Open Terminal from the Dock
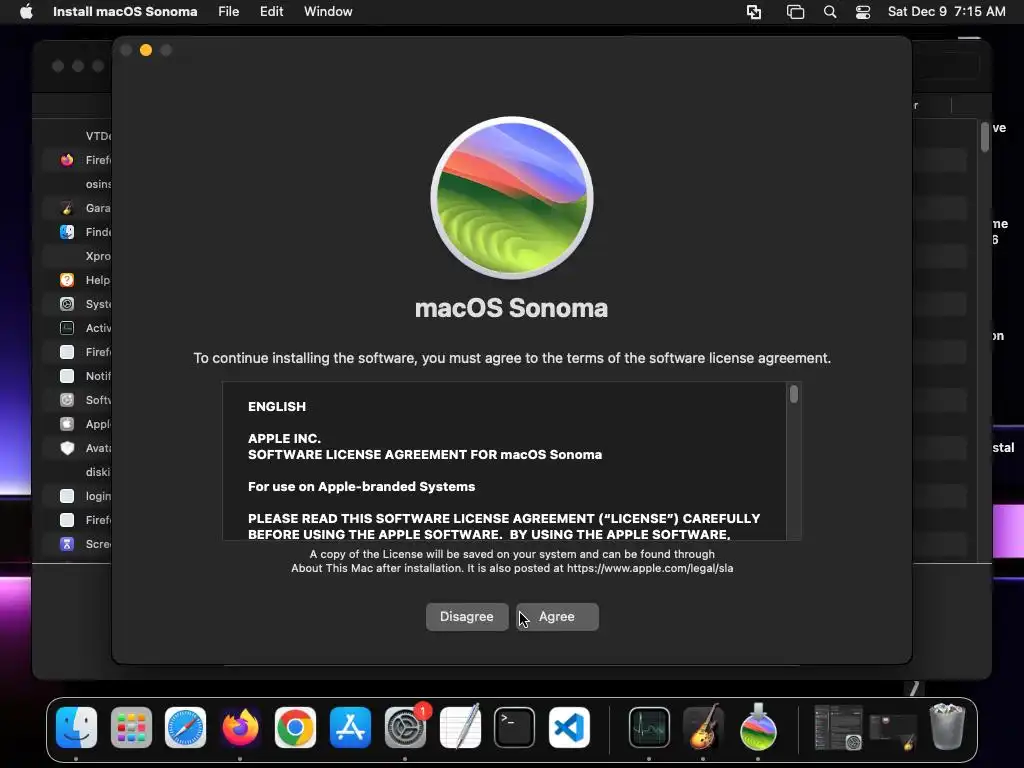This screenshot has width=1024, height=768. click(x=515, y=727)
